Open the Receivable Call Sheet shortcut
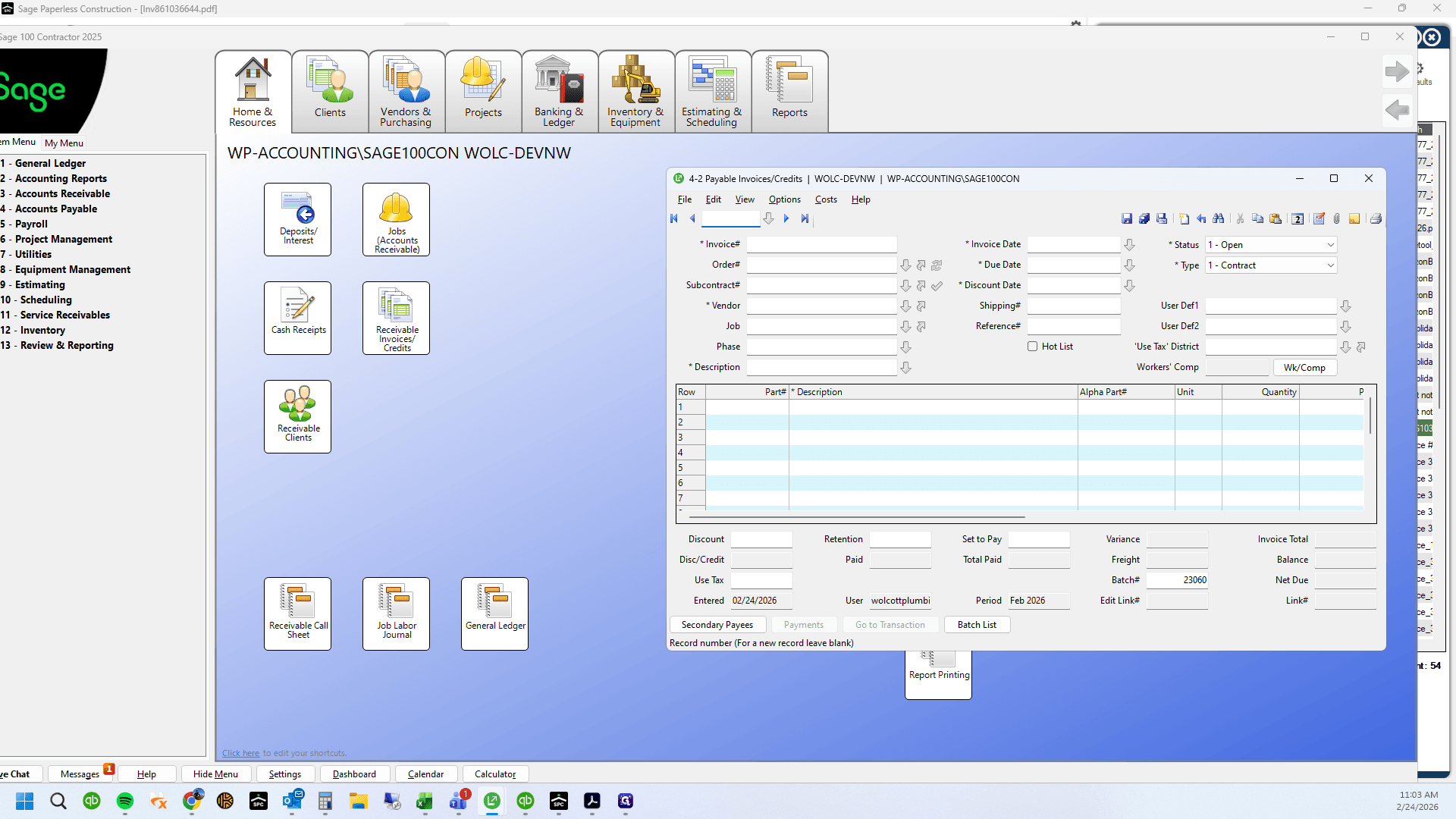1456x819 pixels. click(x=298, y=613)
